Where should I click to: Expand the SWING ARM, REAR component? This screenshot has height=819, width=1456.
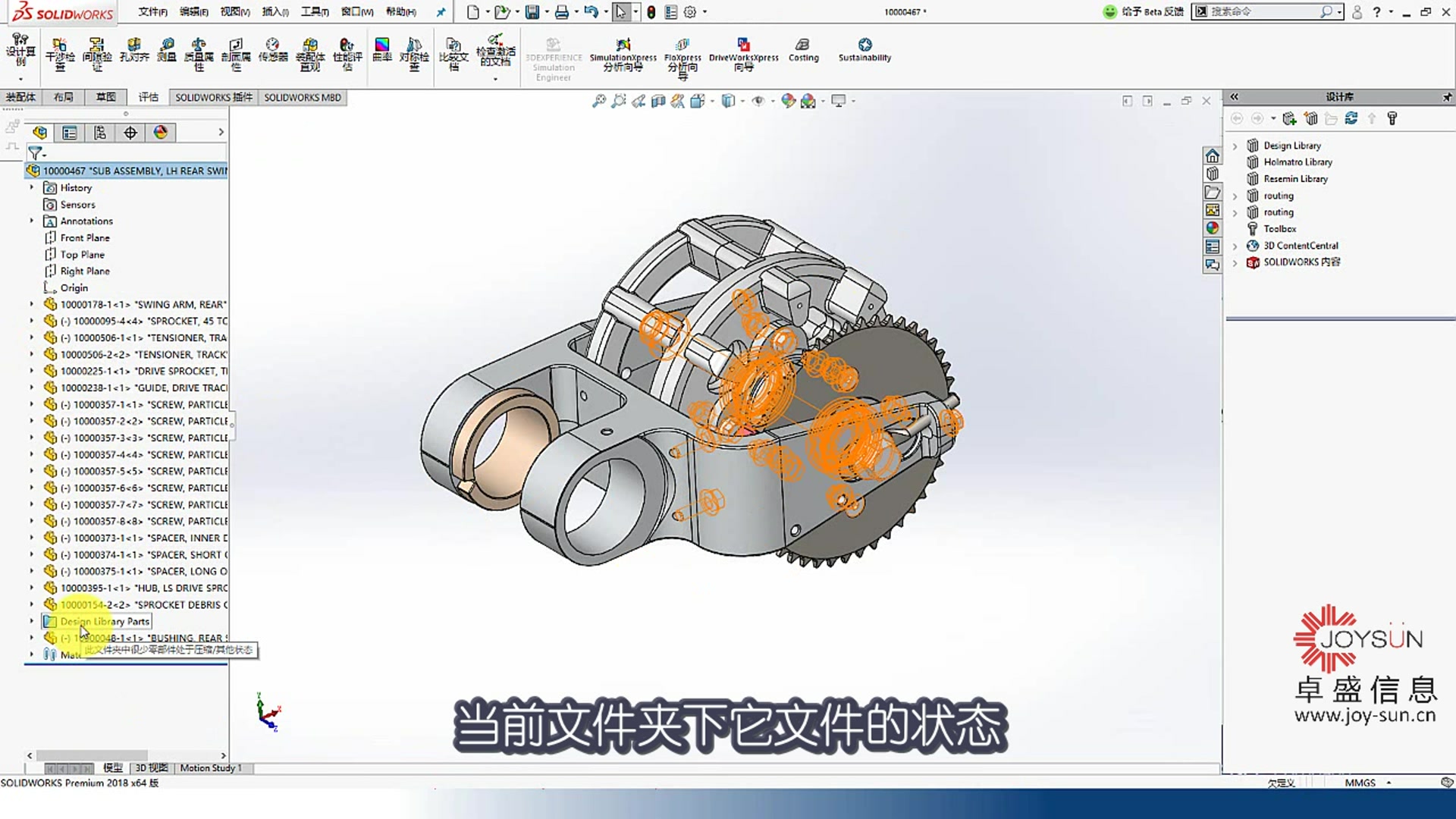tap(32, 304)
